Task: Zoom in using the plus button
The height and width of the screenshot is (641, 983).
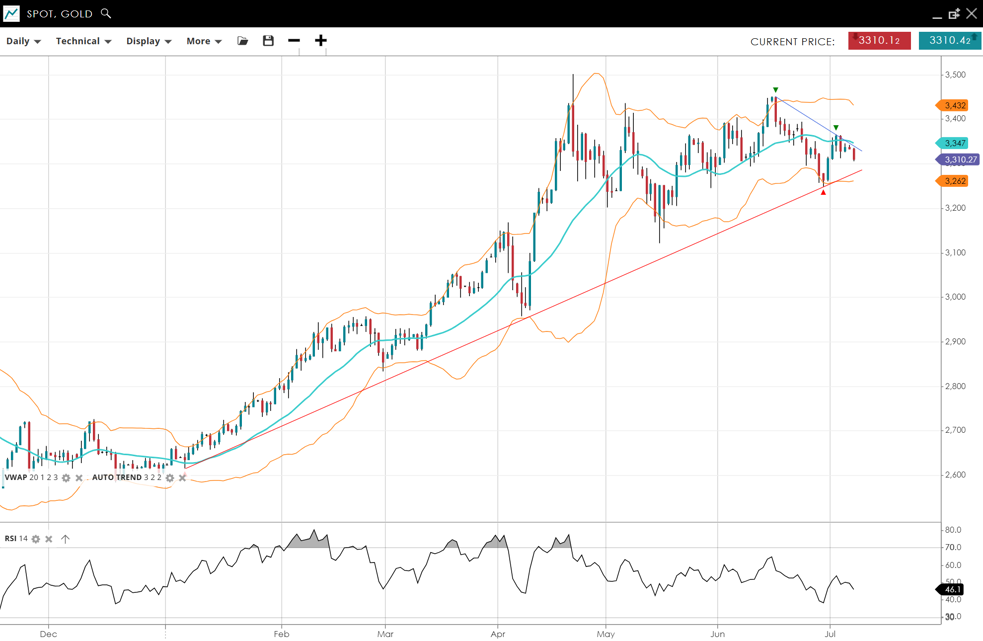Action: (x=321, y=41)
